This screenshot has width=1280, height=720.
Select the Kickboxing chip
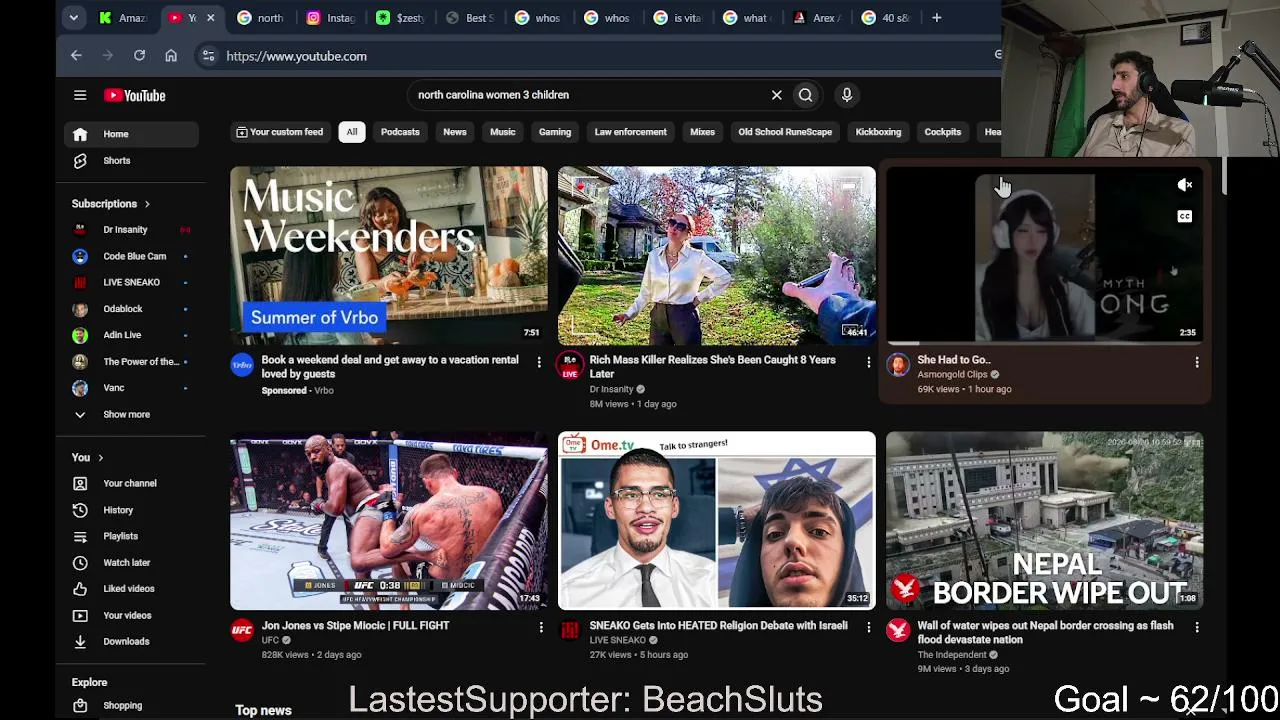[879, 132]
